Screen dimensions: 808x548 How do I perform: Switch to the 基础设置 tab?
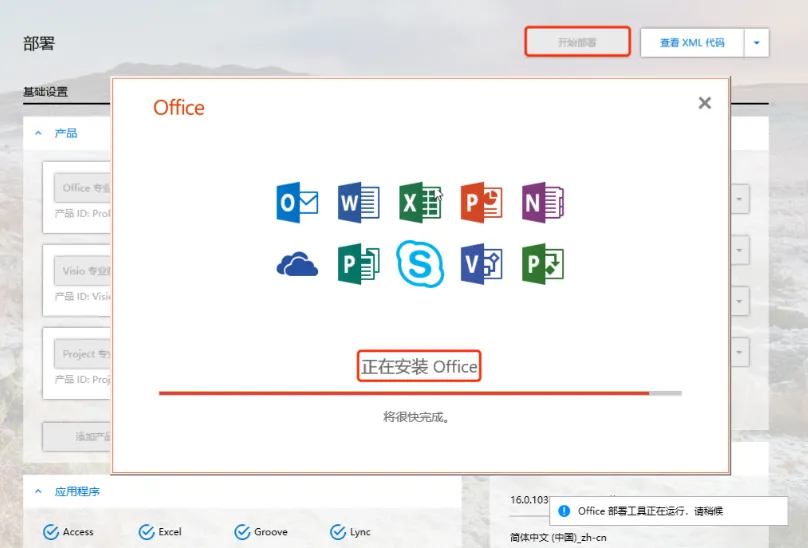[x=45, y=92]
